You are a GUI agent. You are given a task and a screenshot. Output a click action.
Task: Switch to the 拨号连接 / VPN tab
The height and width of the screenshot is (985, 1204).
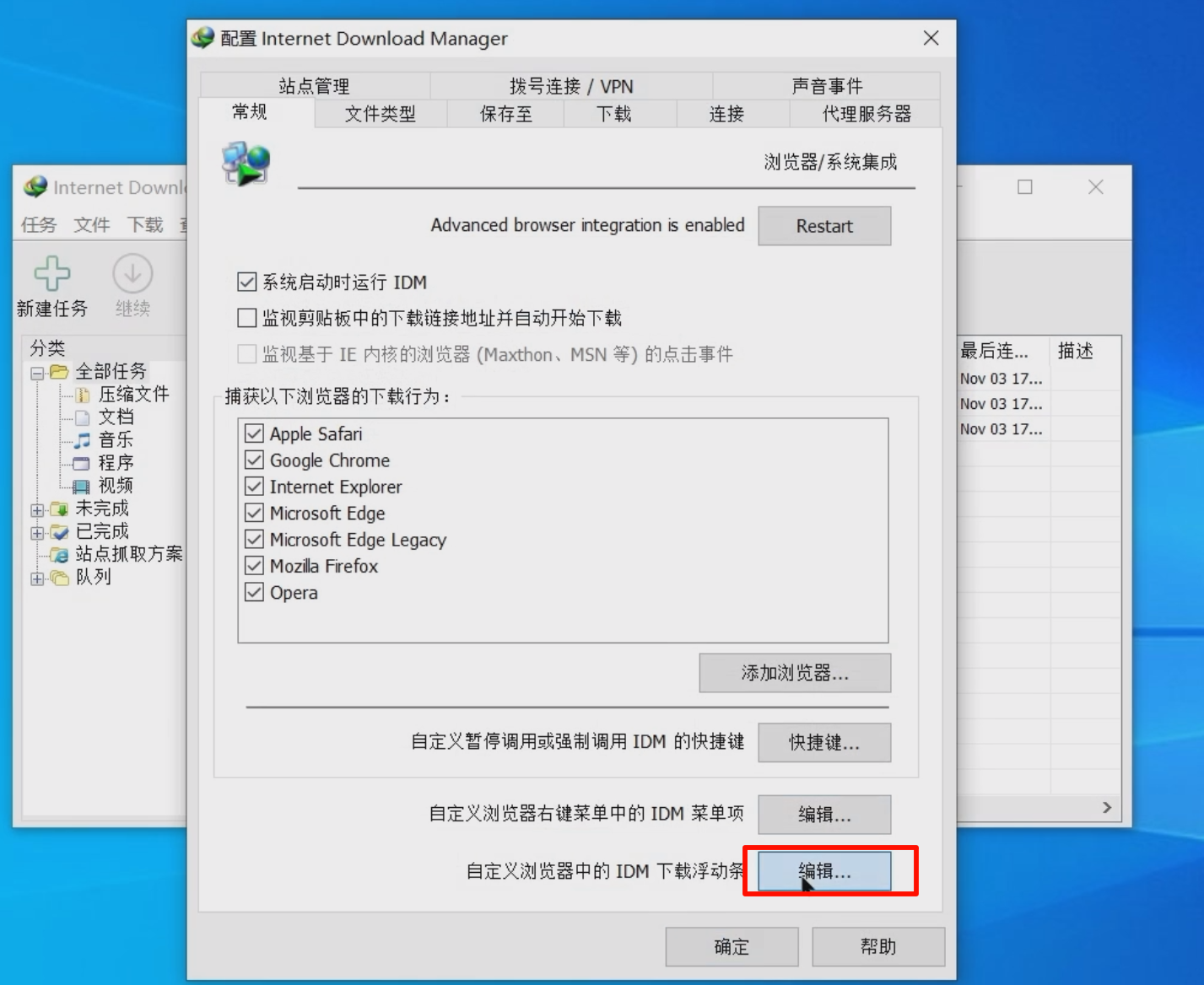coord(571,86)
